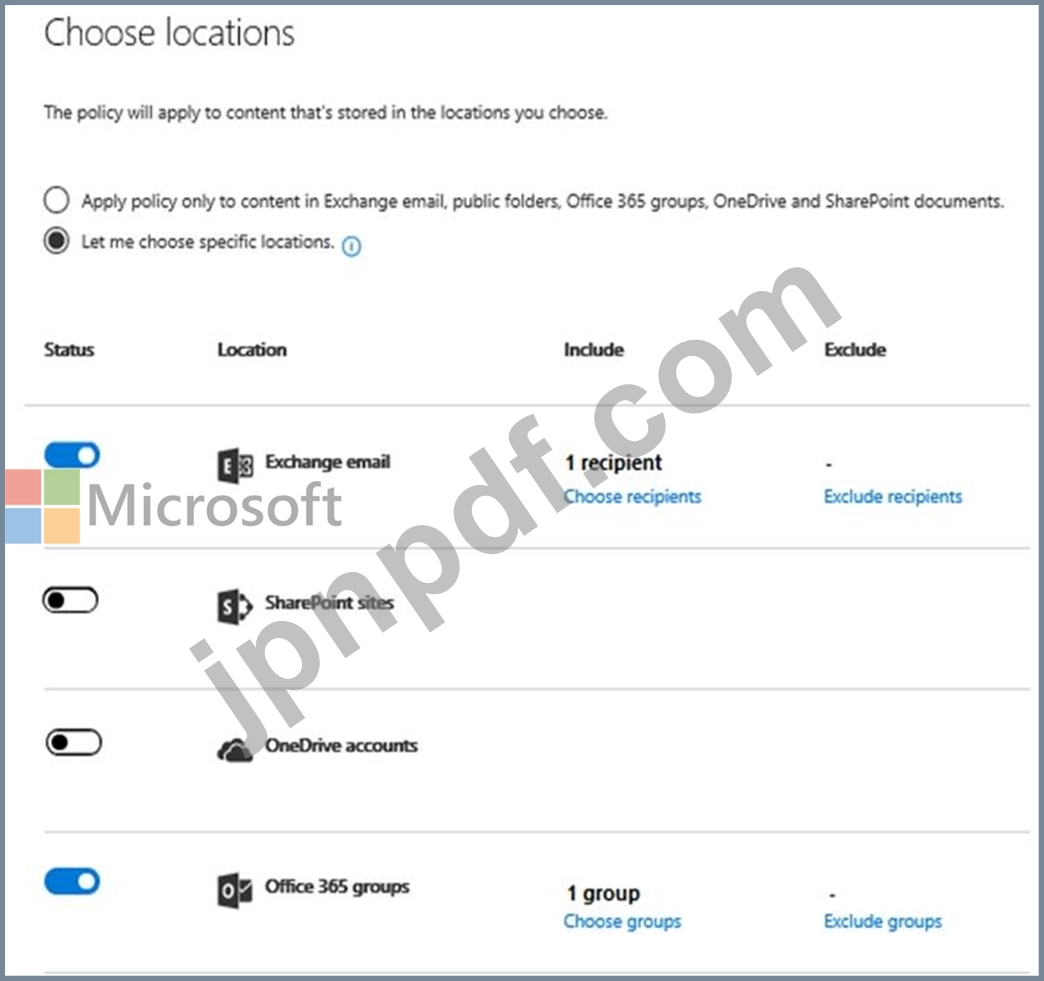Select apply policy to all content radio

point(57,200)
